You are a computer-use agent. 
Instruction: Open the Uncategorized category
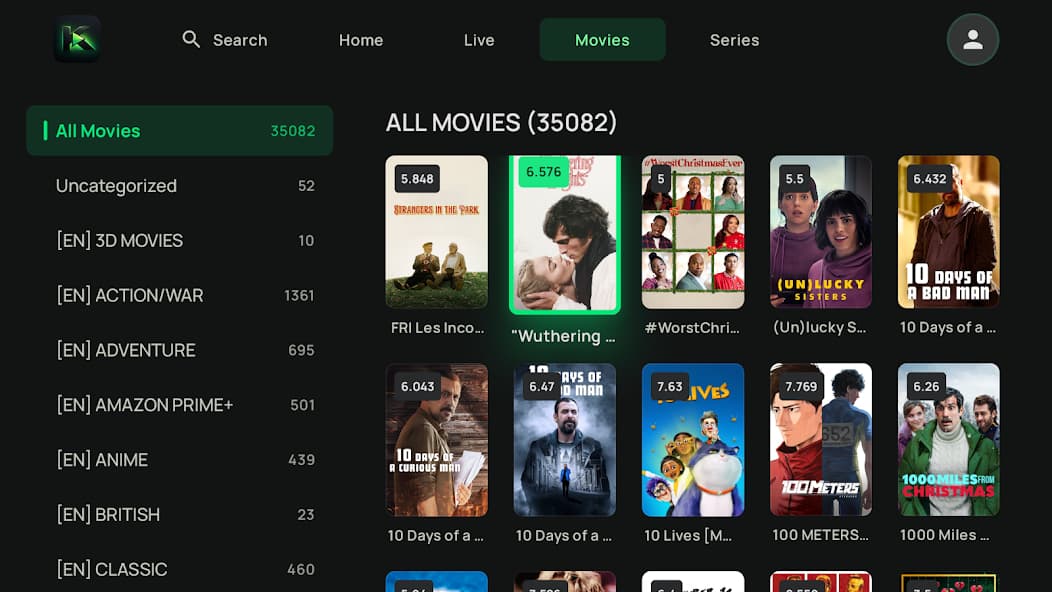[x=180, y=186]
